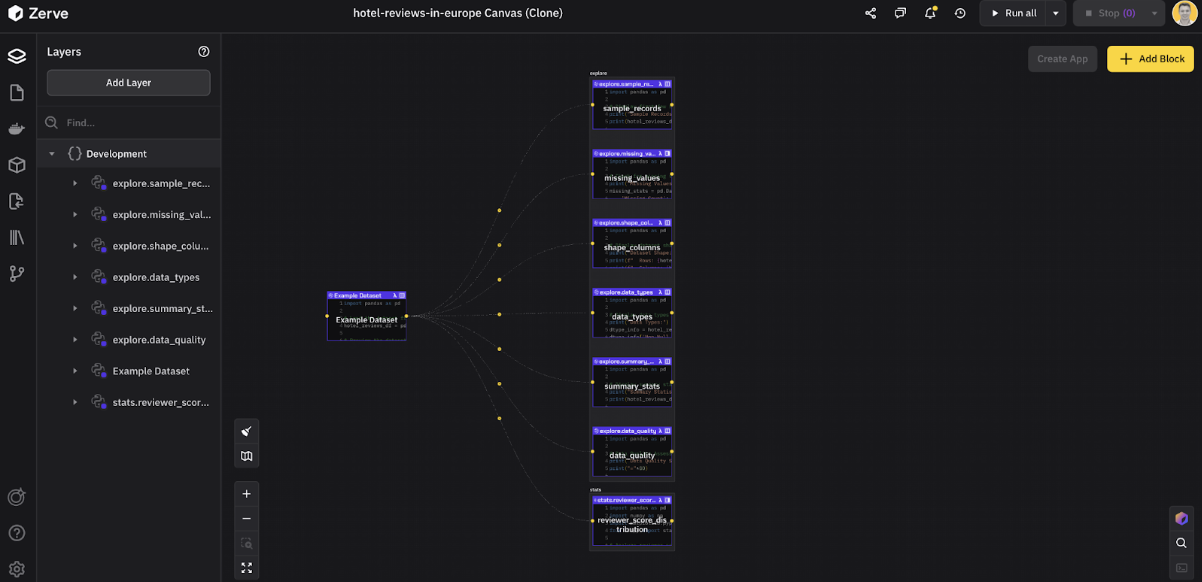Open the Layers panel icon in sidebar
This screenshot has height=582, width=1202.
pyautogui.click(x=16, y=56)
